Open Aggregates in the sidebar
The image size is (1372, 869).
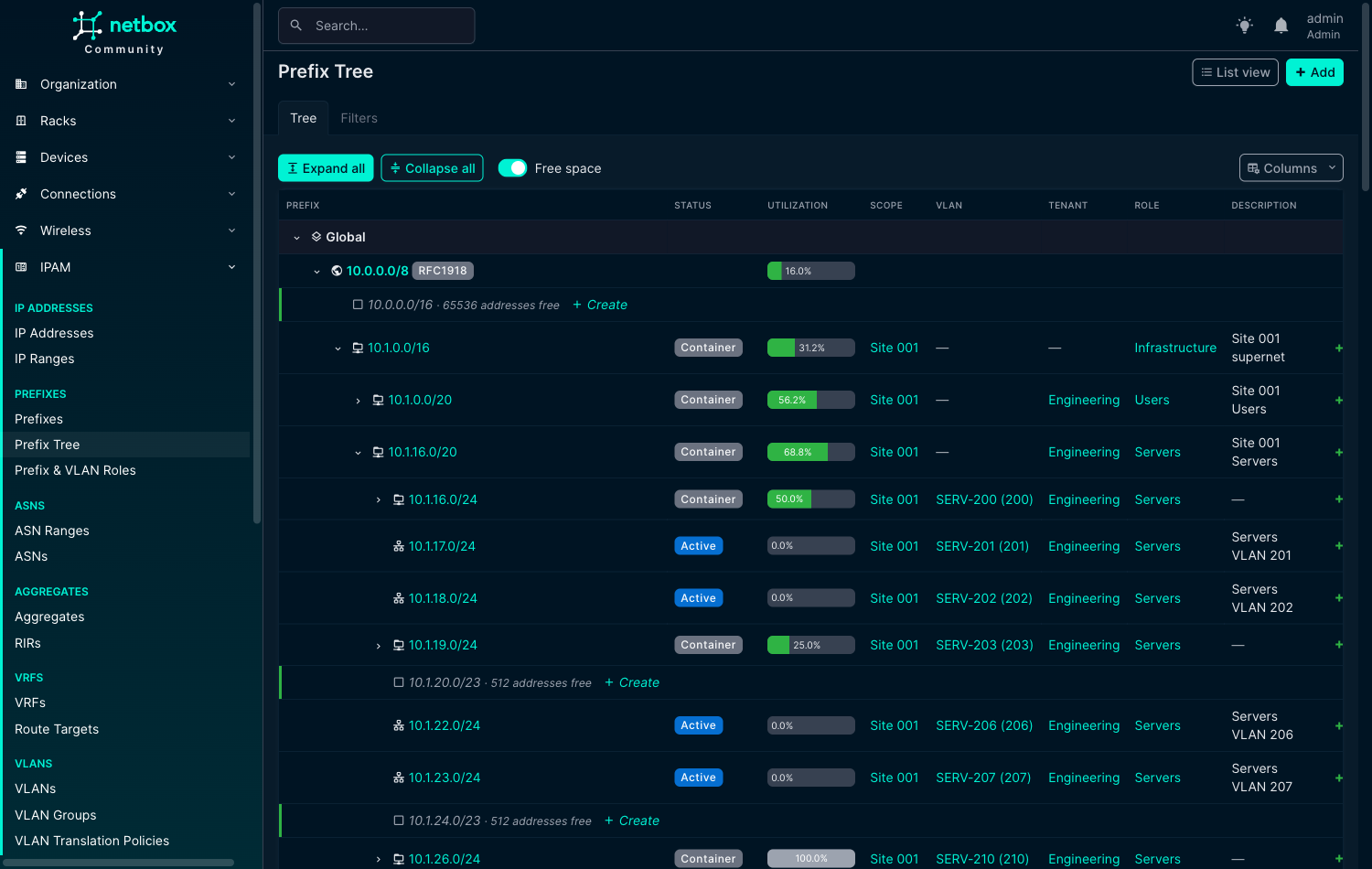(49, 617)
